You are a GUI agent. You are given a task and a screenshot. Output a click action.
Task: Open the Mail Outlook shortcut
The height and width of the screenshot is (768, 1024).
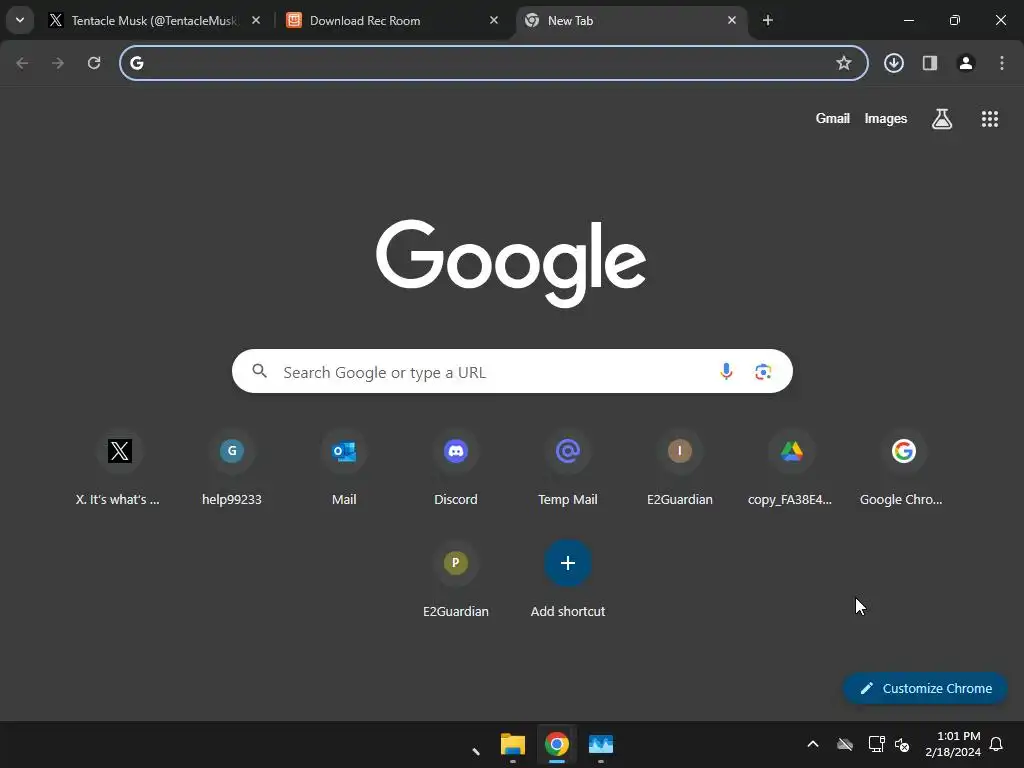pos(344,468)
